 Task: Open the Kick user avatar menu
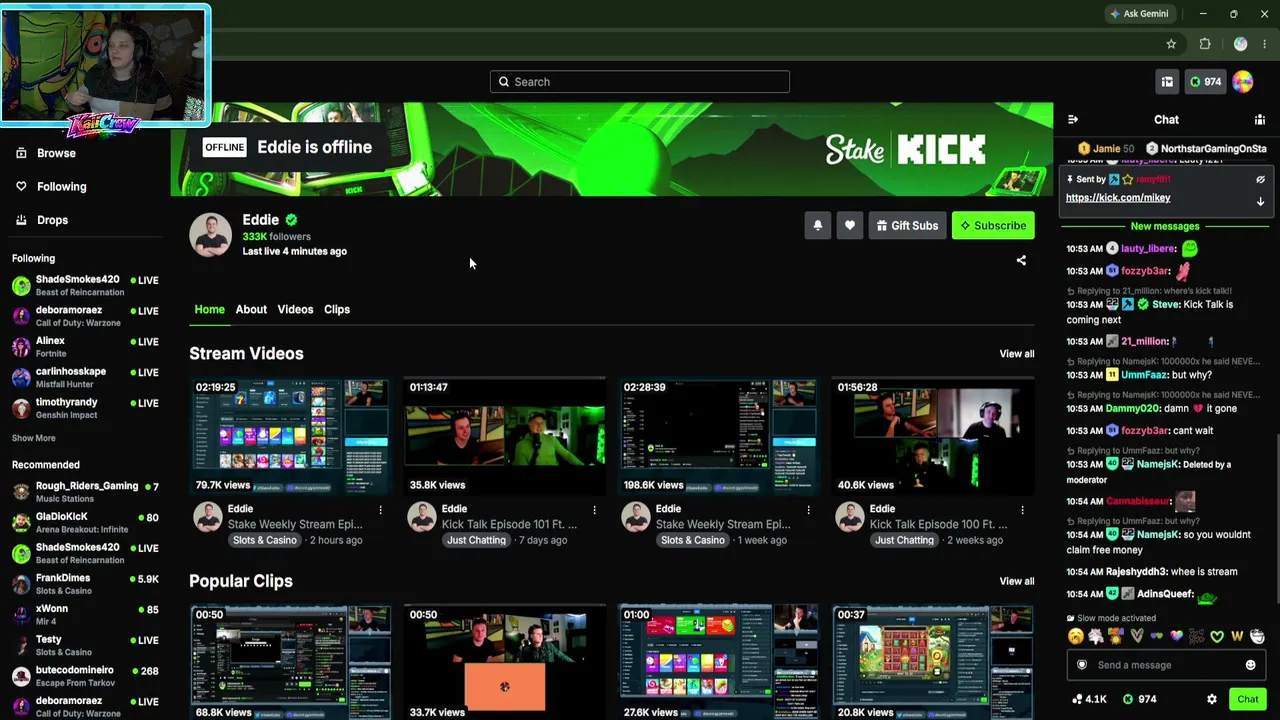[x=1243, y=82]
